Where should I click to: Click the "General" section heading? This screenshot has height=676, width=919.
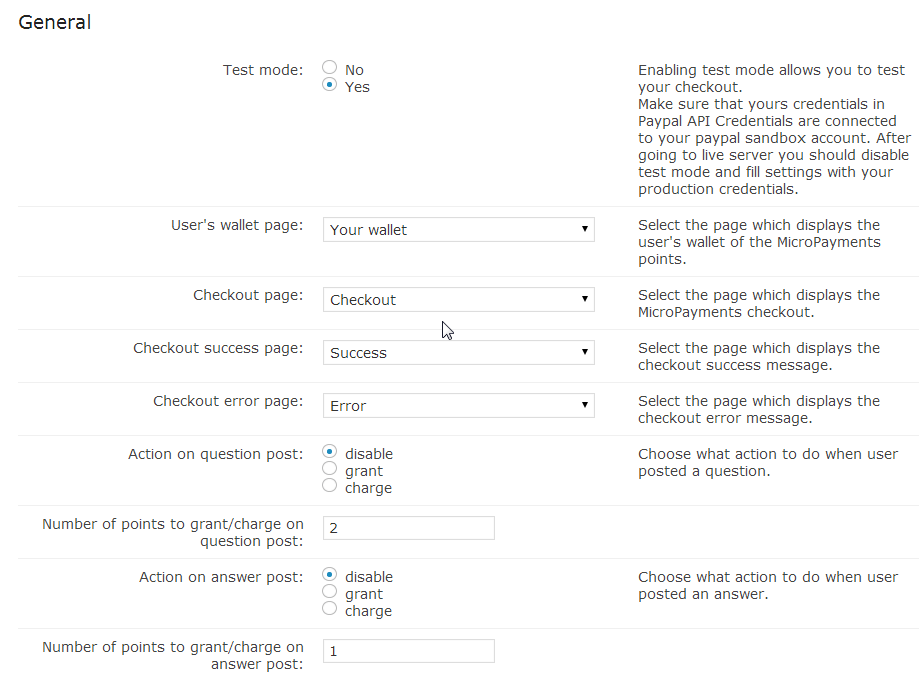click(x=55, y=22)
